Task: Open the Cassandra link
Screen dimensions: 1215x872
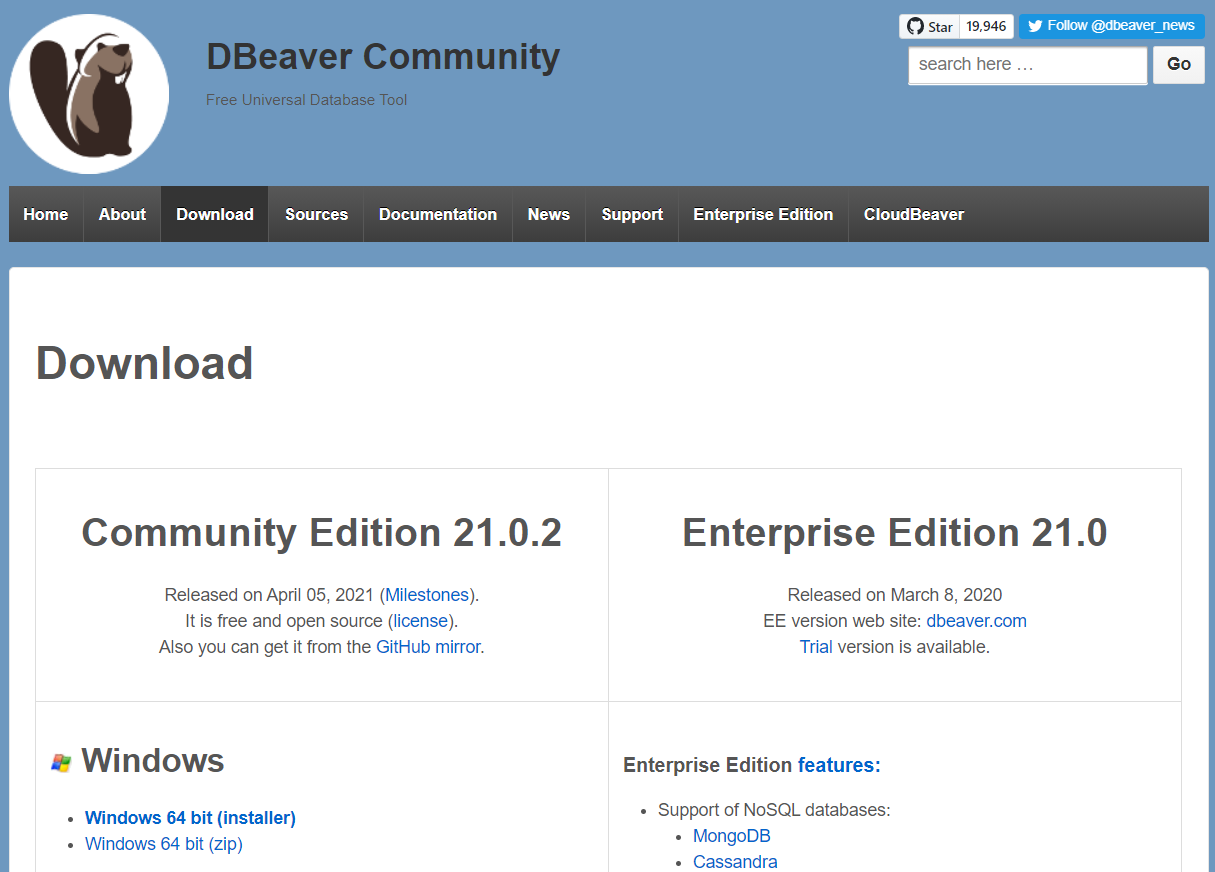Action: pyautogui.click(x=735, y=862)
